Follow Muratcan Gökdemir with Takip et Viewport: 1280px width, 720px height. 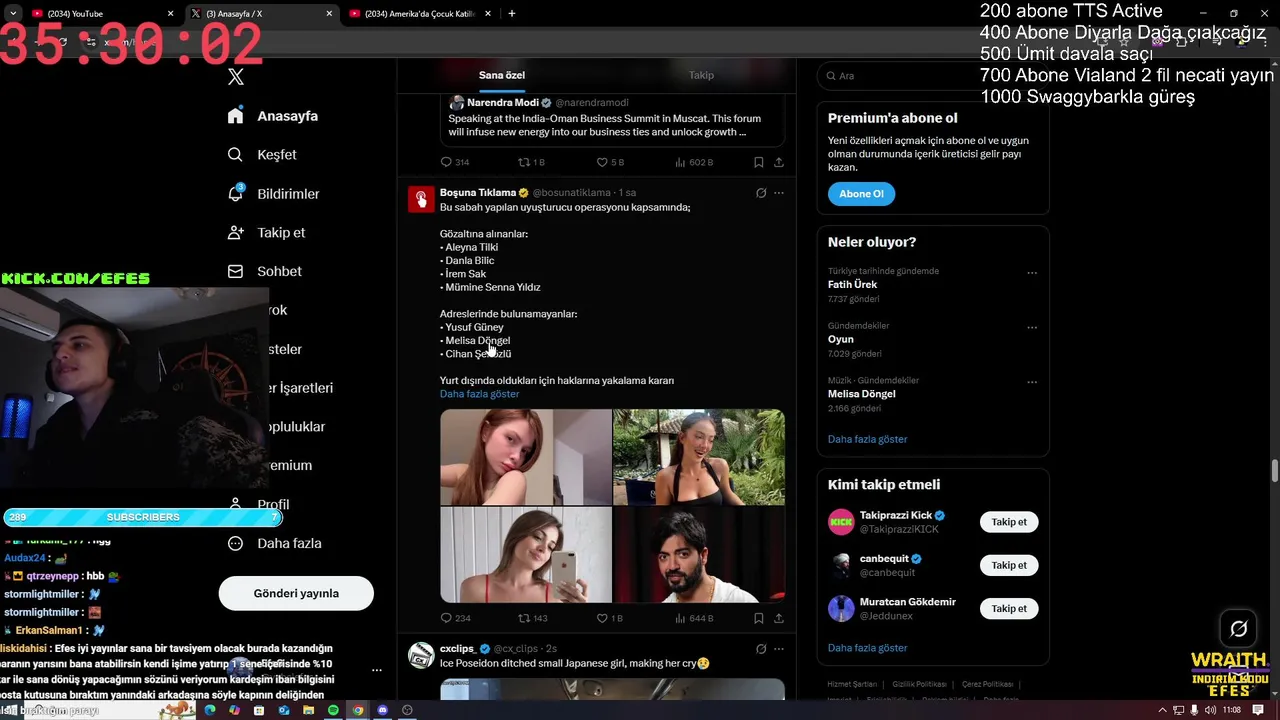coord(1009,608)
